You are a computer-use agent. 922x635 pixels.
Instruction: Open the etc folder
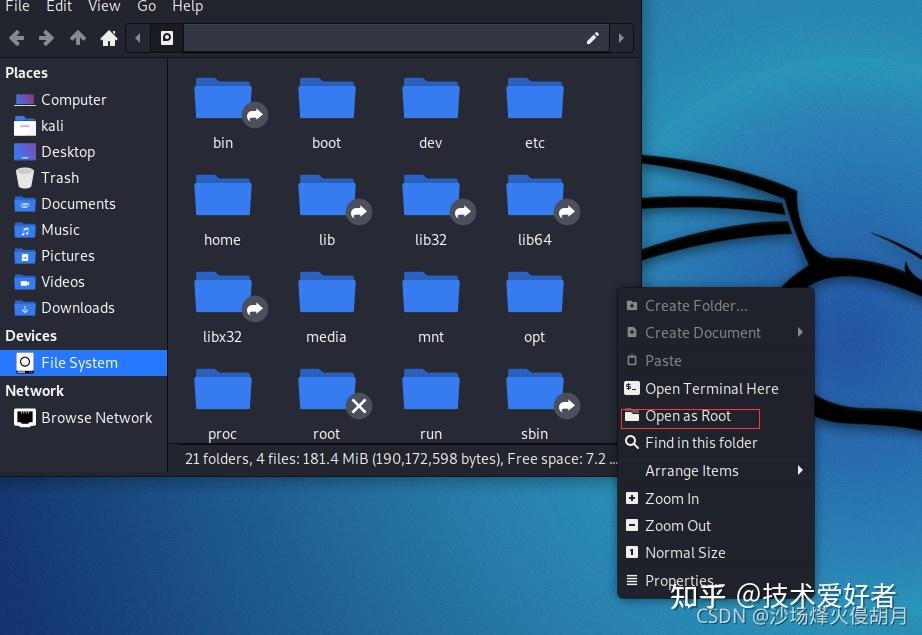[x=535, y=113]
